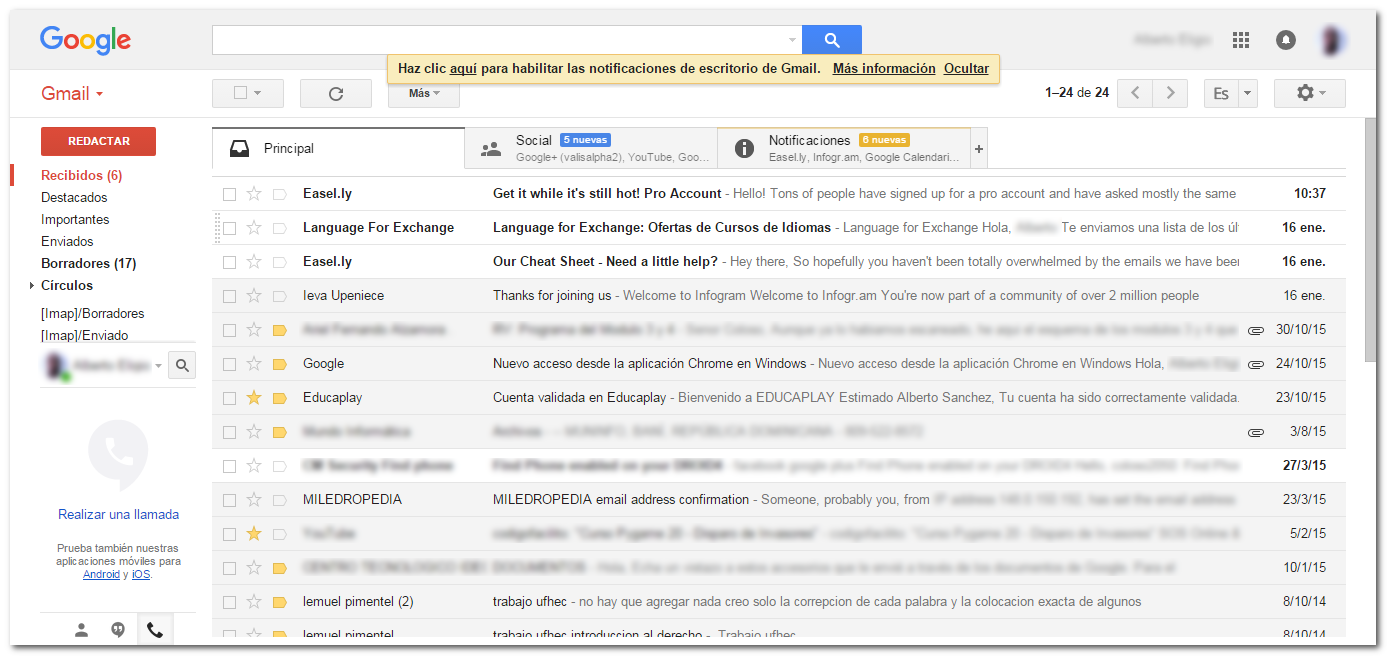Open Borradores (17) folder

[88, 263]
